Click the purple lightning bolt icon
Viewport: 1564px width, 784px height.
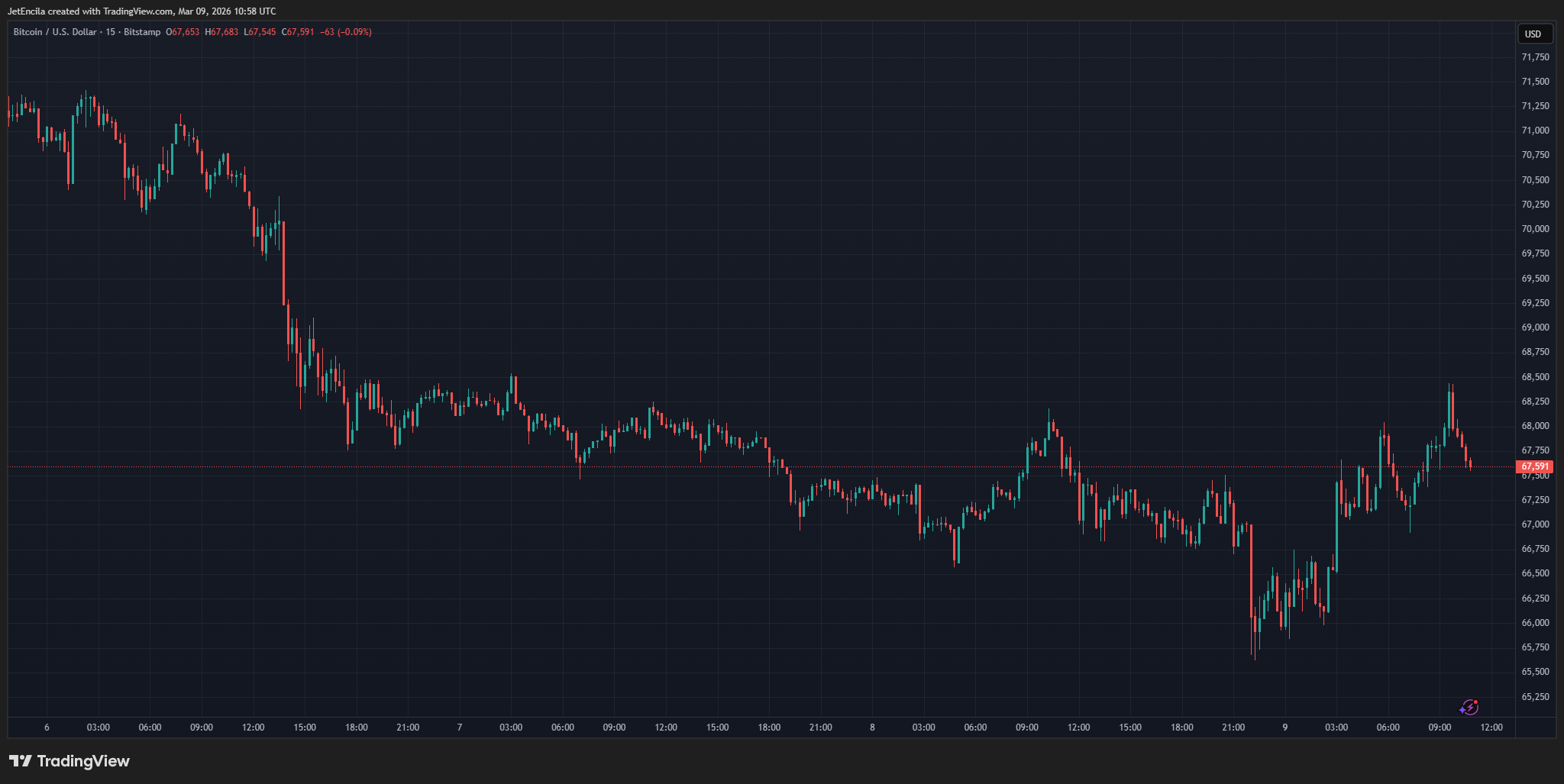pyautogui.click(x=1469, y=708)
